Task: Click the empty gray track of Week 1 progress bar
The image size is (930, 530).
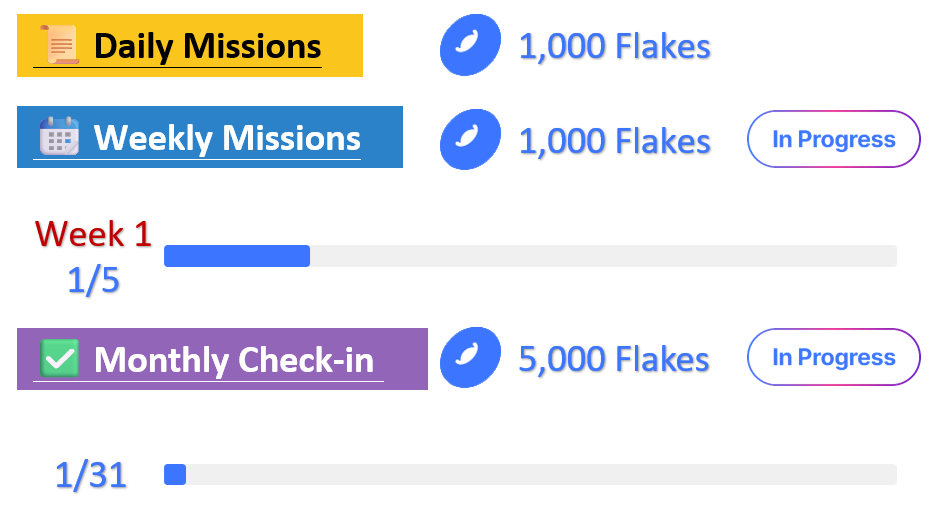Action: (602, 256)
